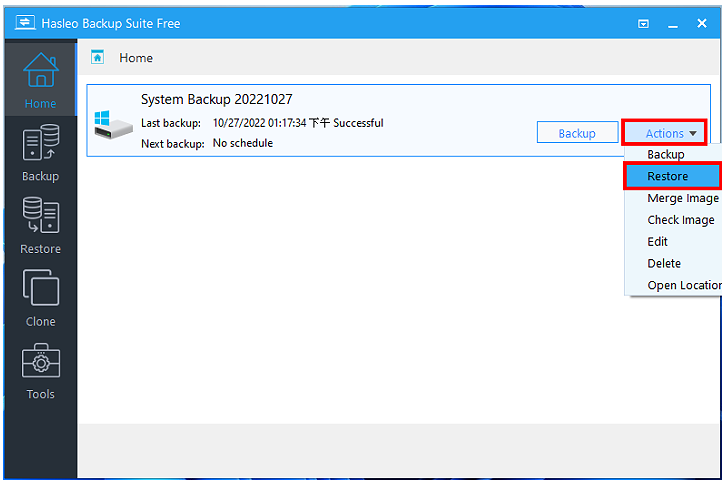
Task: Close the Hasleo Backup Suite window
Action: click(702, 23)
